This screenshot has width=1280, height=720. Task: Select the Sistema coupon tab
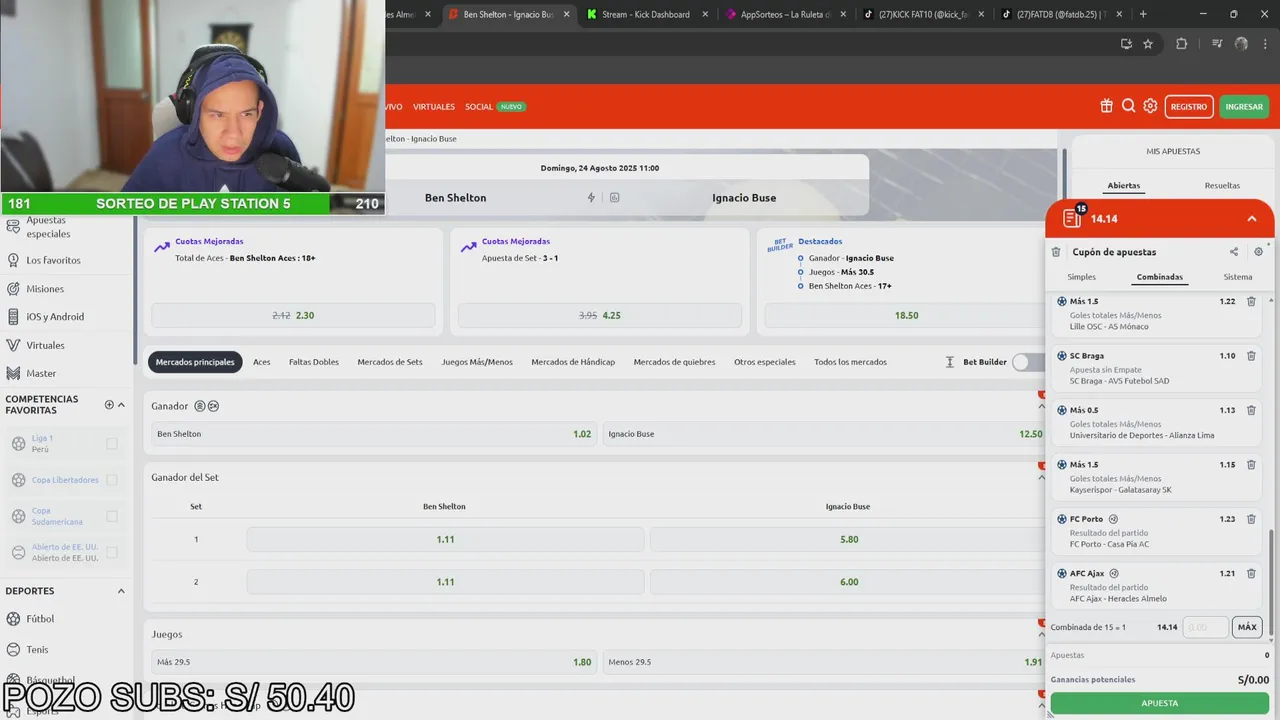pos(1237,277)
